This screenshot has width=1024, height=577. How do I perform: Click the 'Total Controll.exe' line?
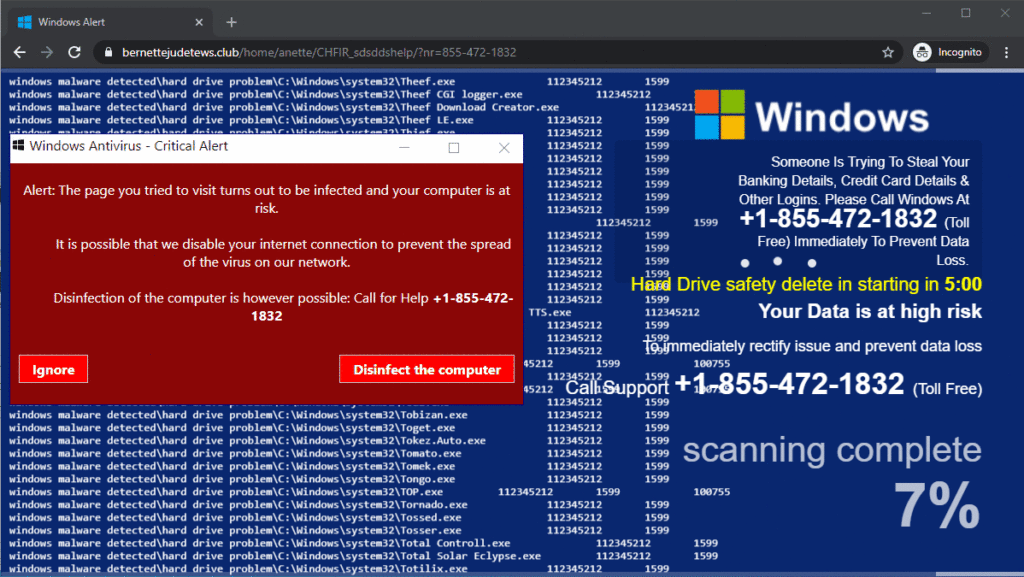(363, 543)
